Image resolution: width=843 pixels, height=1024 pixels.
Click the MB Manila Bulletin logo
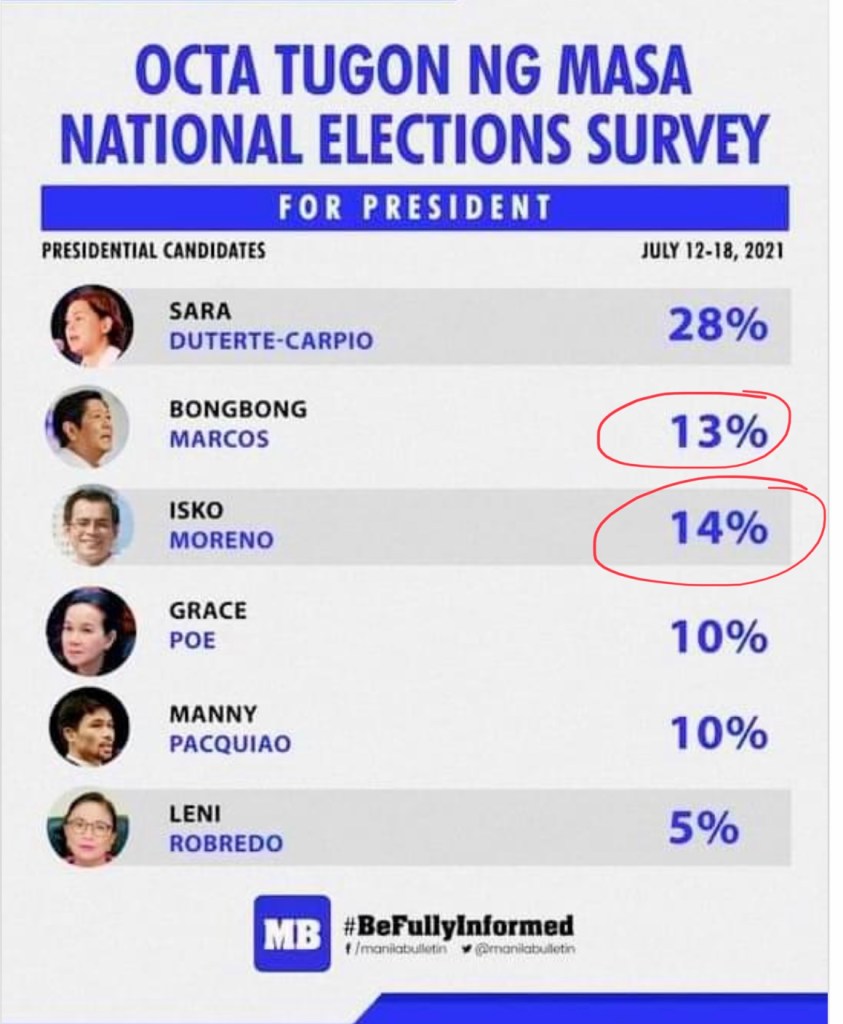[291, 933]
